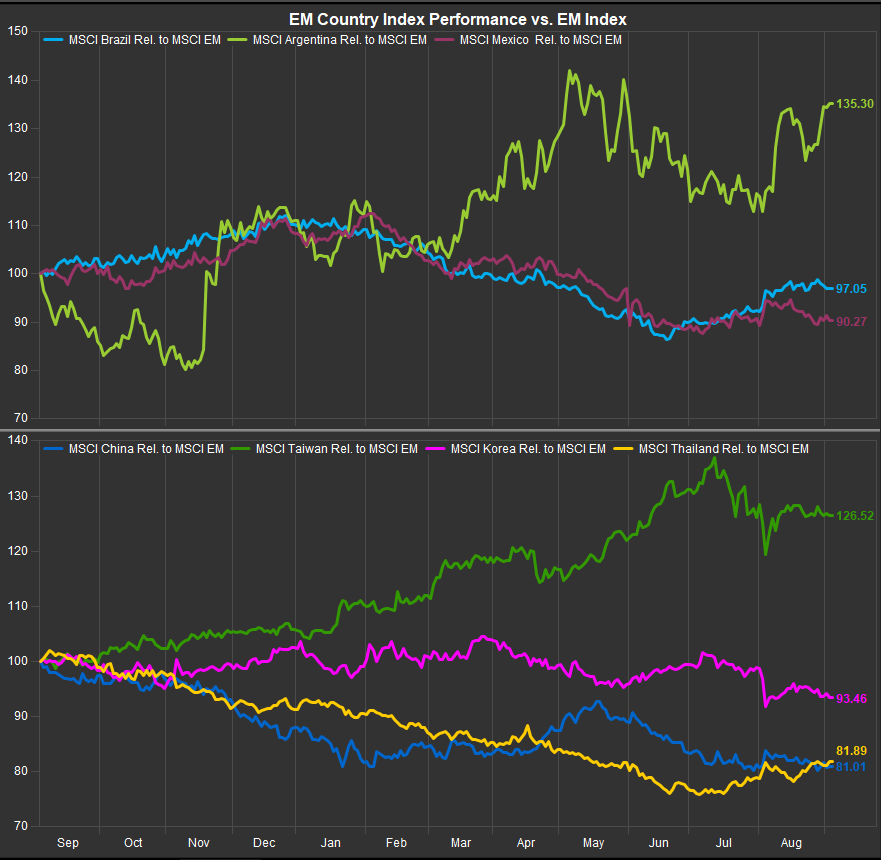
Task: Click the Korea magenta legend line swatch
Action: coord(435,449)
